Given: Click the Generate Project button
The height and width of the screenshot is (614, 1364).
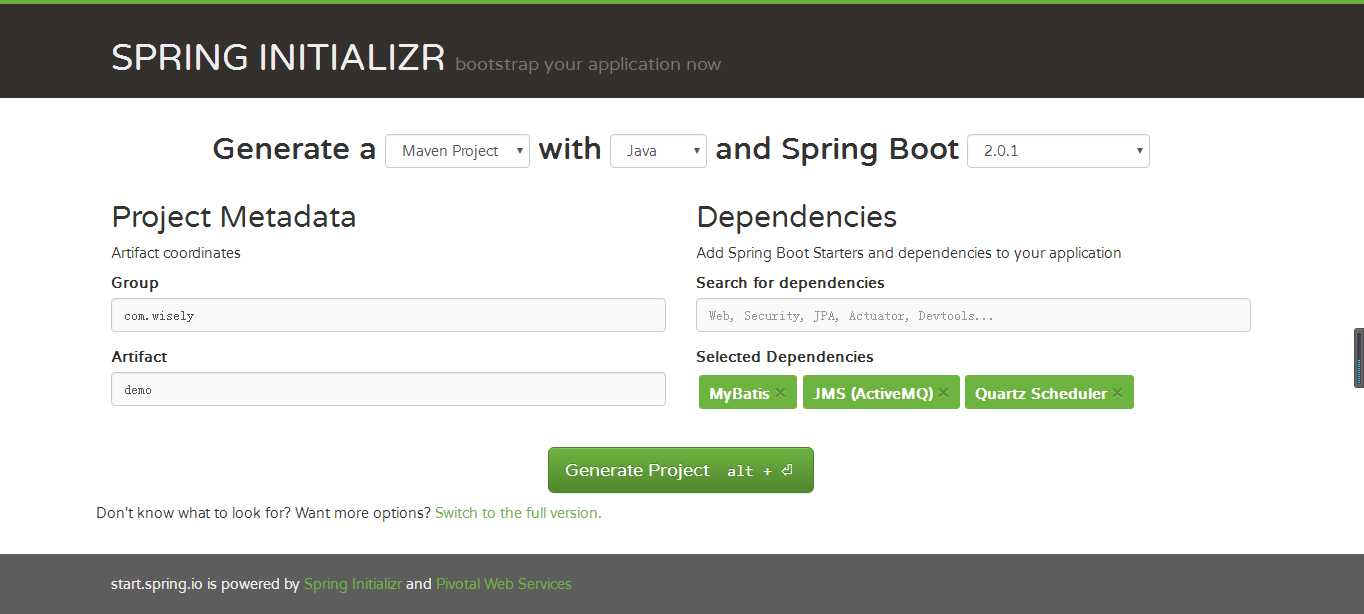Looking at the screenshot, I should coord(681,470).
